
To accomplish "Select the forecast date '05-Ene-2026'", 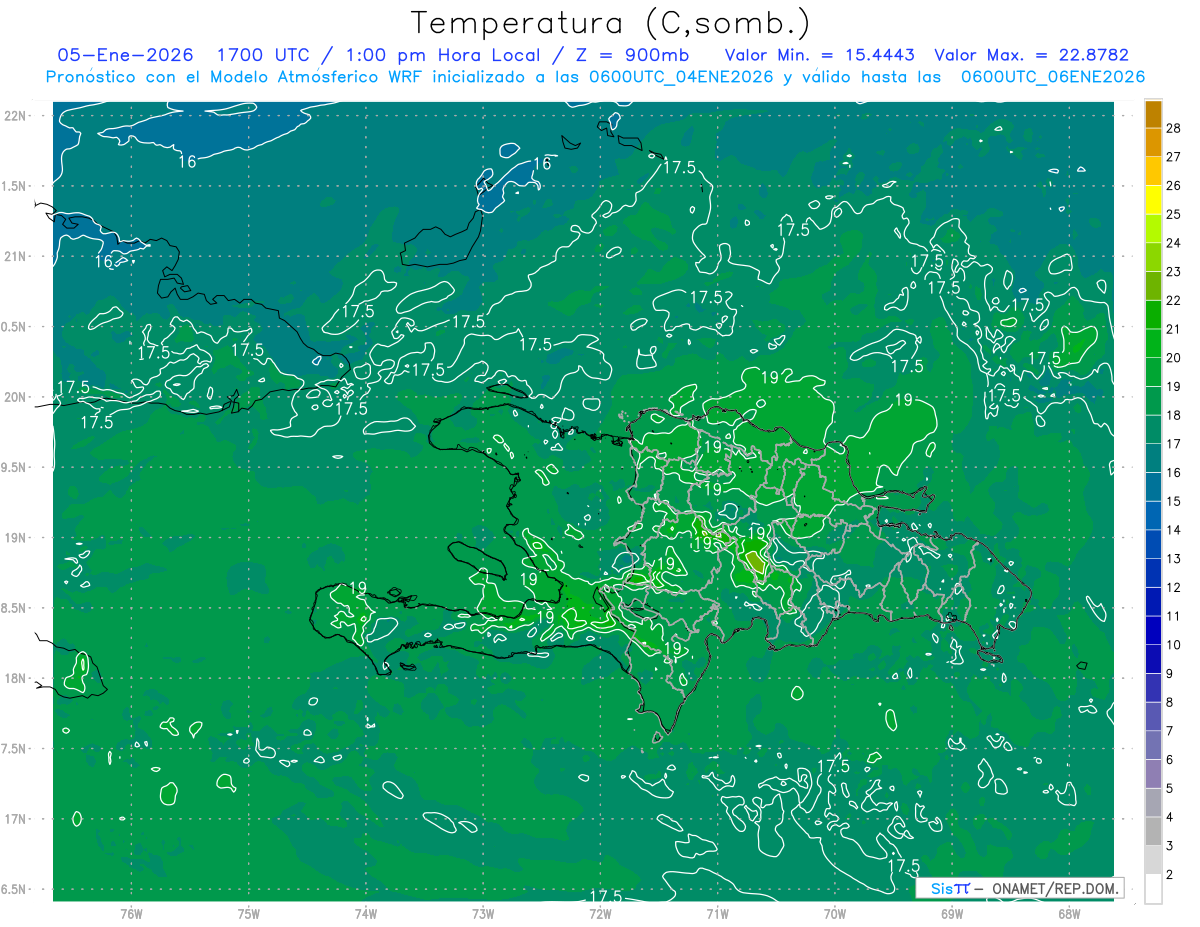I will coord(125,56).
